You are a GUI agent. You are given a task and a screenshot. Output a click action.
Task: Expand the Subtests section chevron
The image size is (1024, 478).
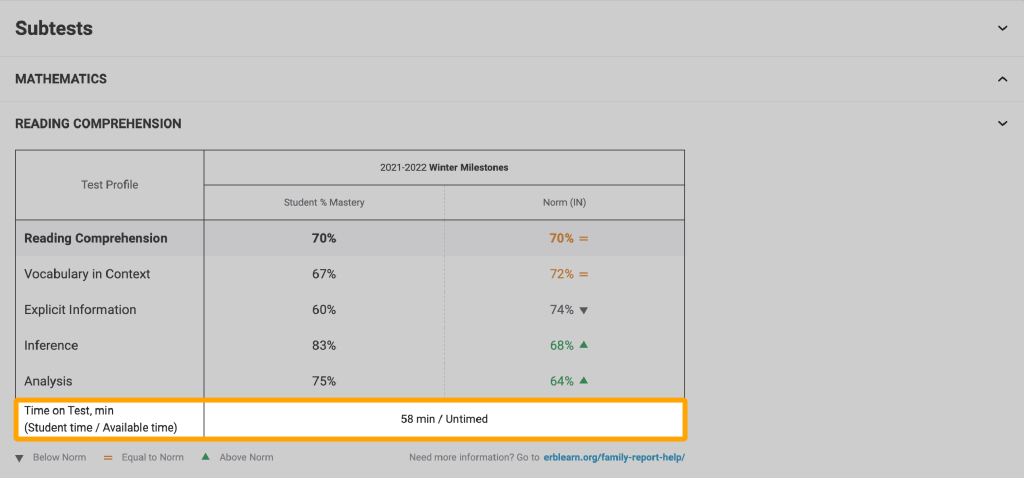coord(1002,29)
